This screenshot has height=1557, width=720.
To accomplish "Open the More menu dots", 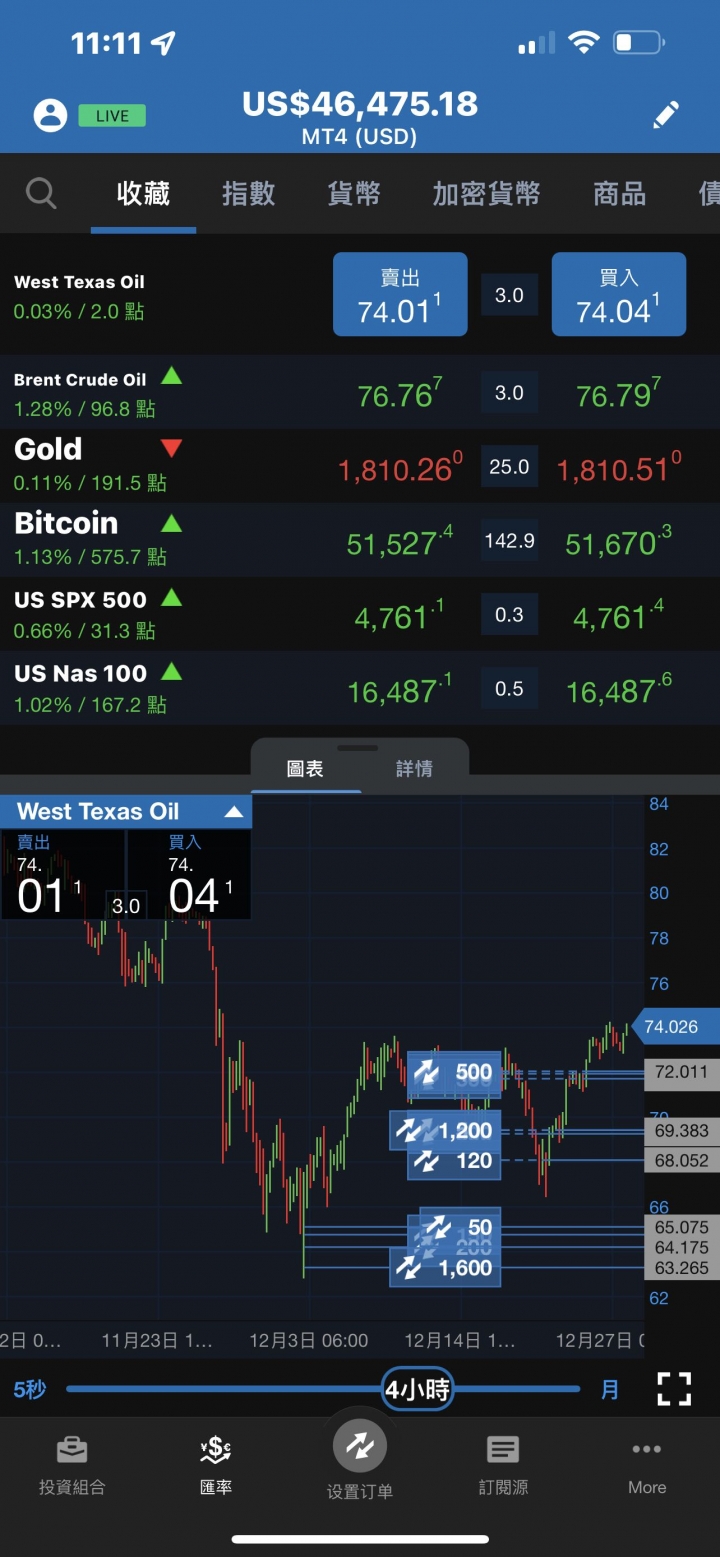I will coord(647,1448).
